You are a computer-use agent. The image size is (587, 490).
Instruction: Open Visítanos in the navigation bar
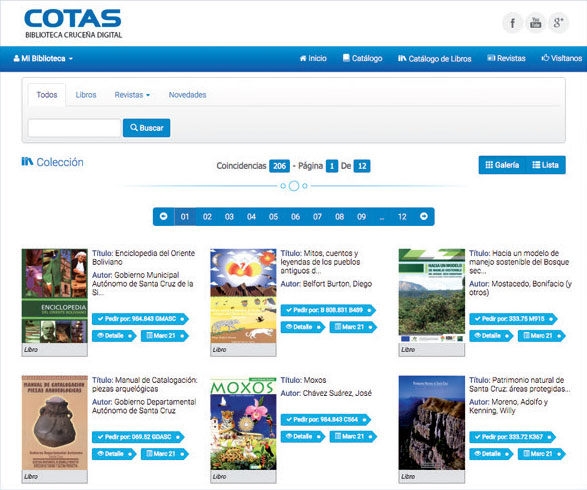tap(562, 58)
